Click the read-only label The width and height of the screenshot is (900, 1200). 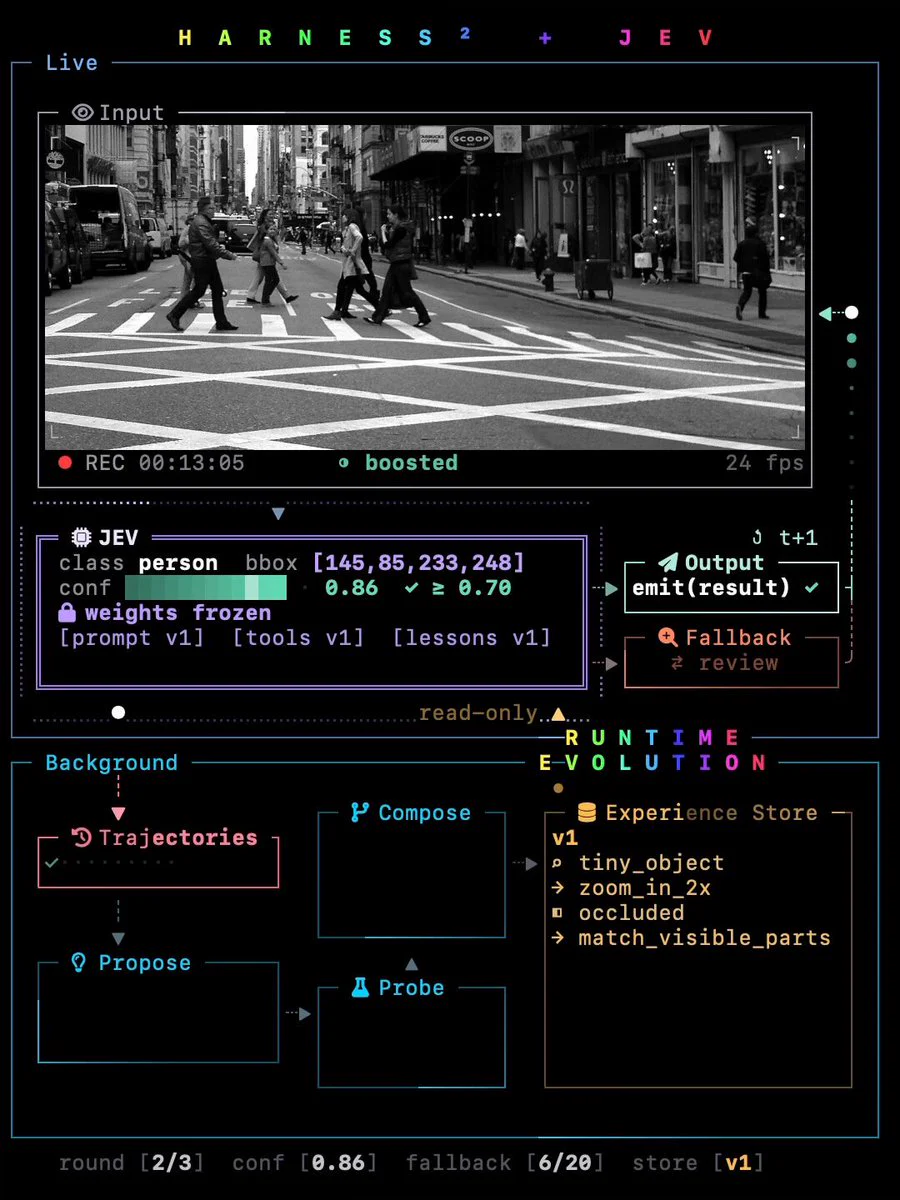pyautogui.click(x=478, y=713)
